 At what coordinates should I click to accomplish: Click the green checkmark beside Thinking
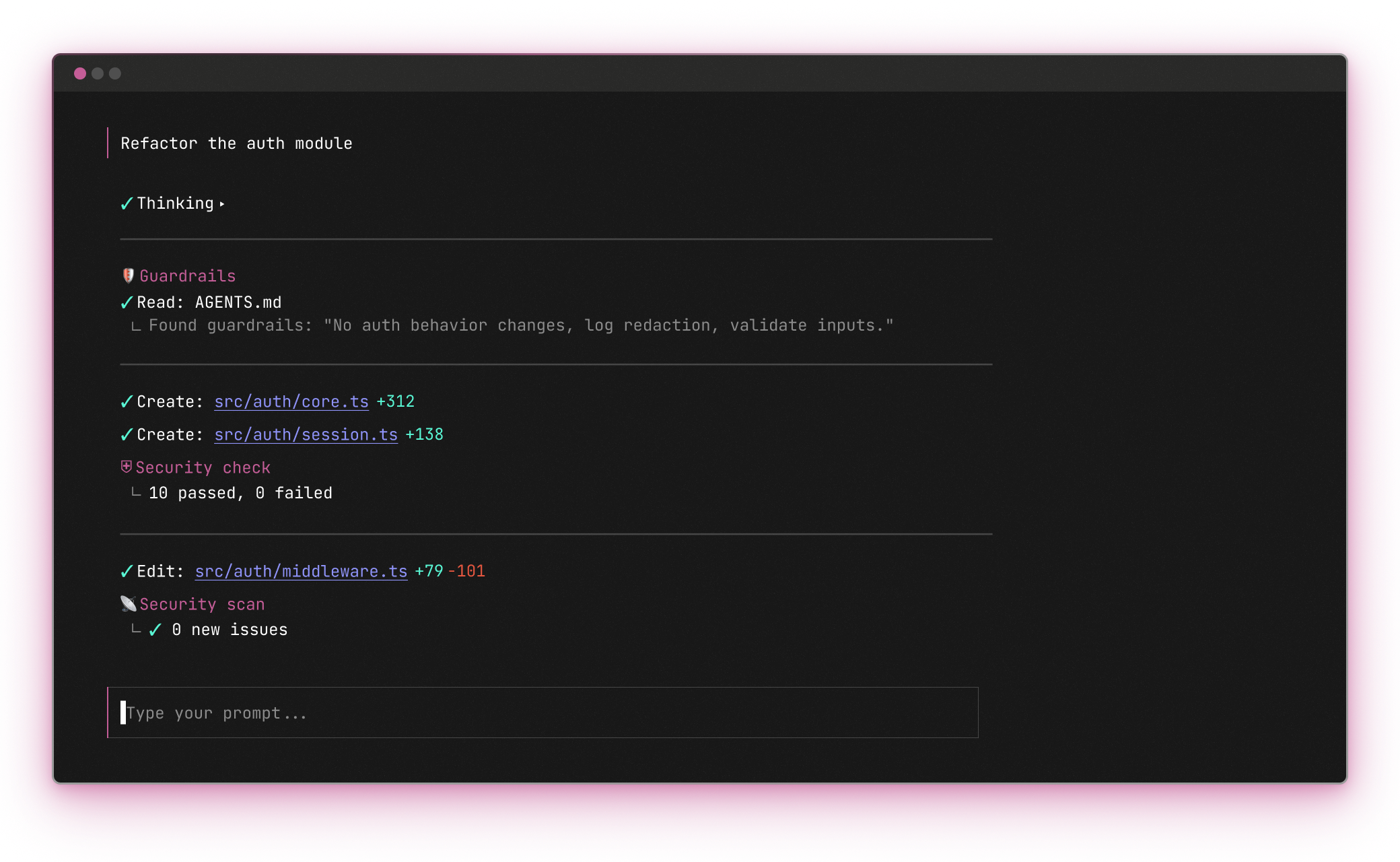pos(127,203)
